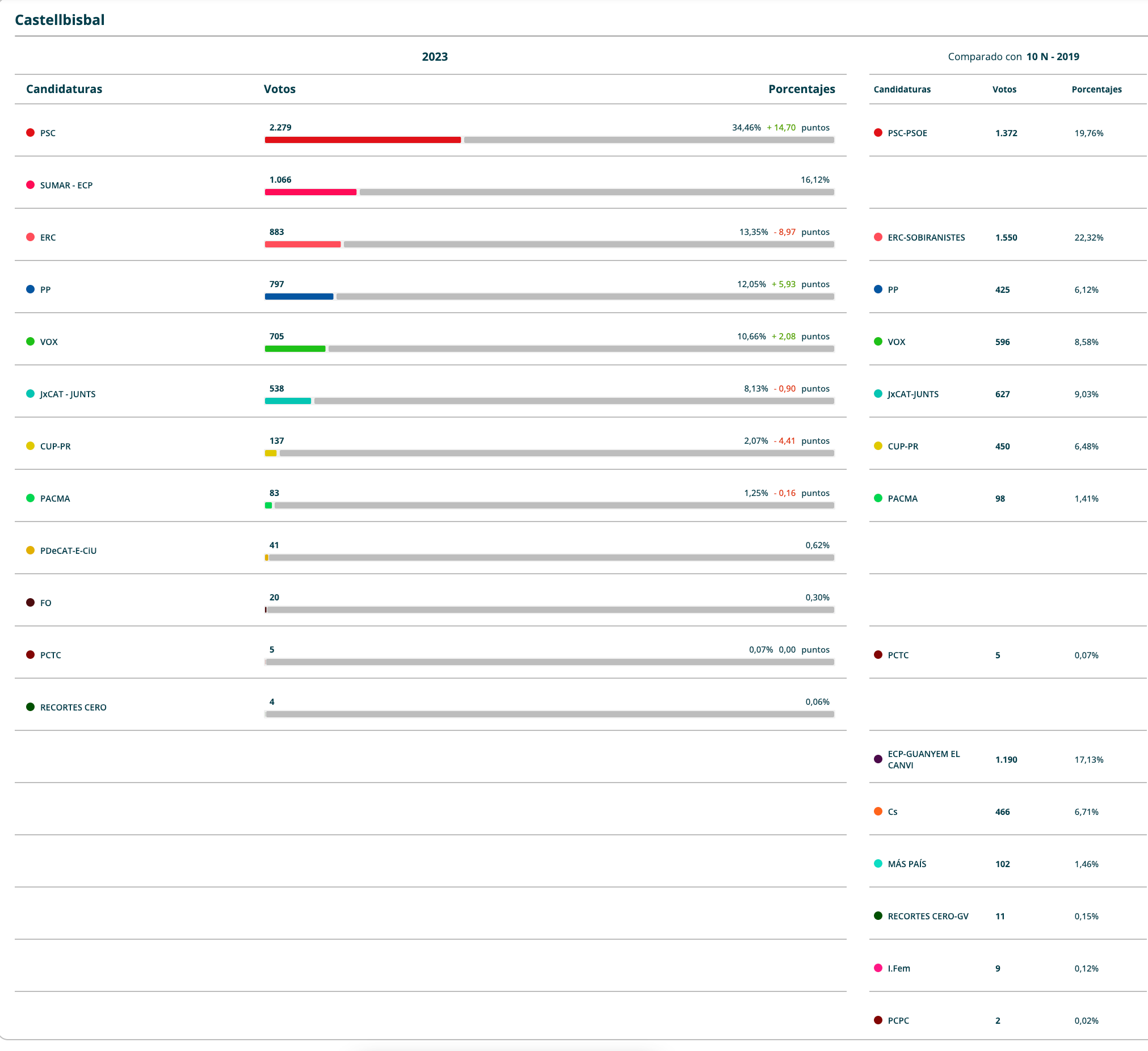Click the Porcentajes header in comparison table
Viewport: 1148px width, 1051px height.
coord(1096,90)
